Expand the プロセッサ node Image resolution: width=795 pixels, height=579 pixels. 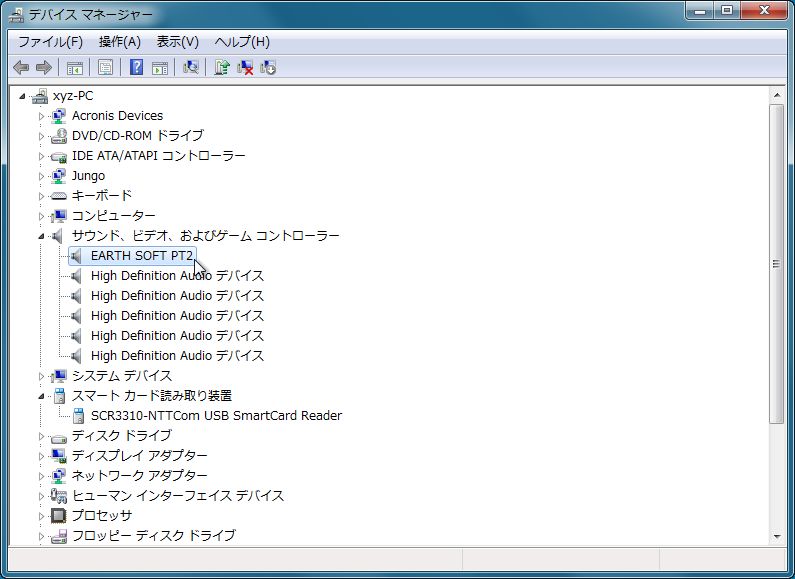[x=42, y=516]
